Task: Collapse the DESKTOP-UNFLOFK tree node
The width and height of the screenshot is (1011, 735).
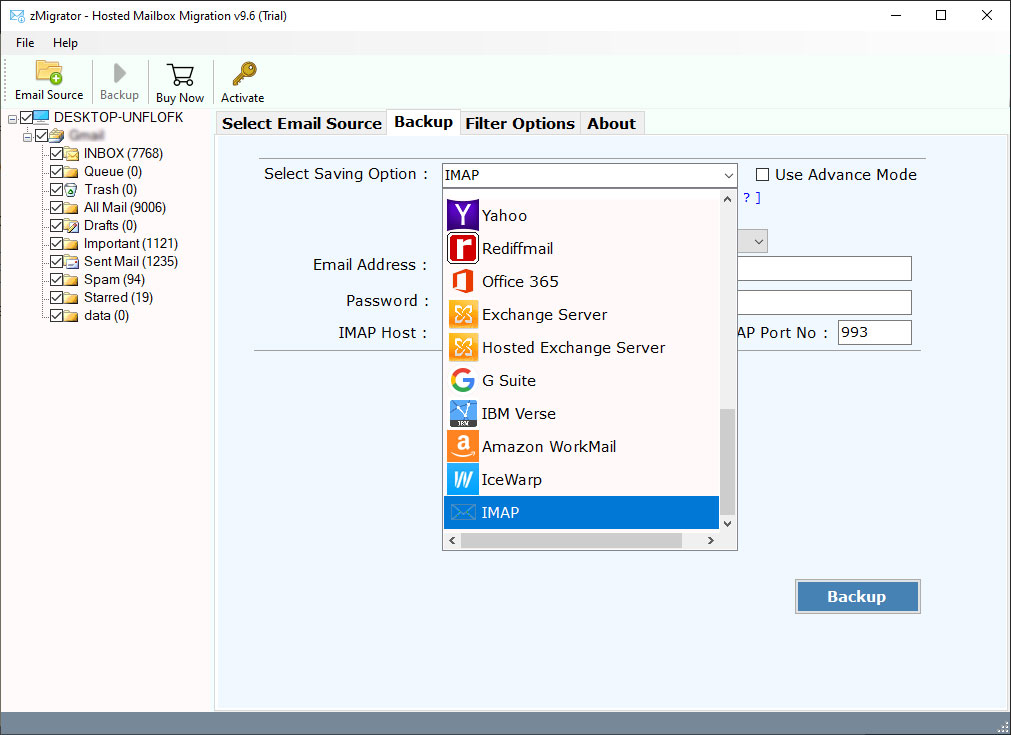Action: [12, 119]
